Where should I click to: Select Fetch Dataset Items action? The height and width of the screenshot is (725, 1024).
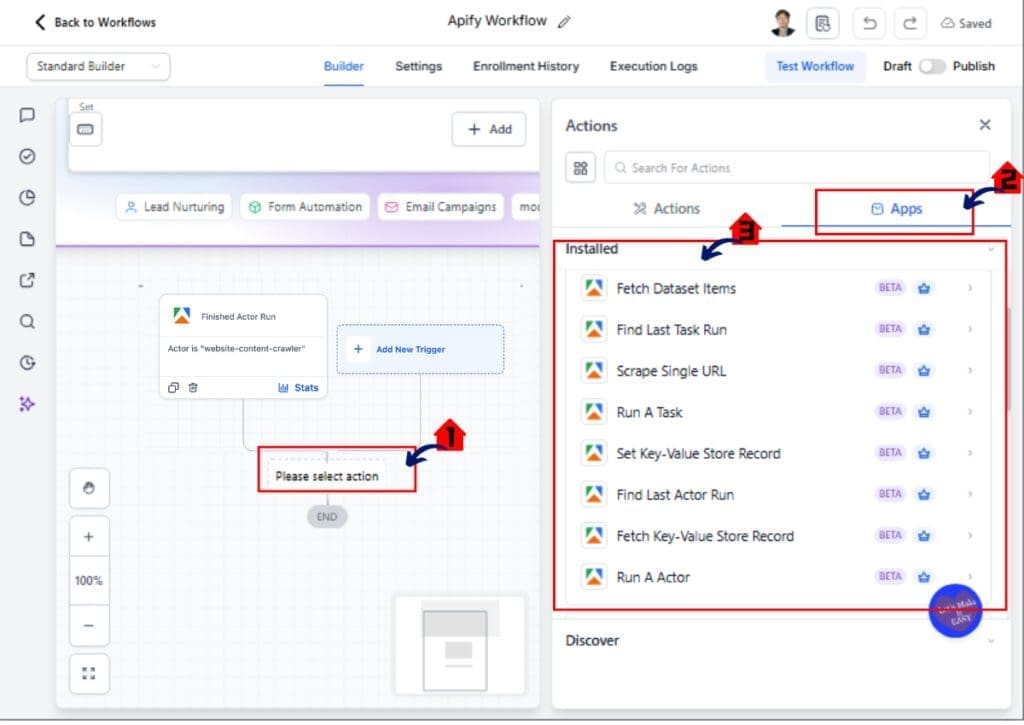click(x=778, y=289)
